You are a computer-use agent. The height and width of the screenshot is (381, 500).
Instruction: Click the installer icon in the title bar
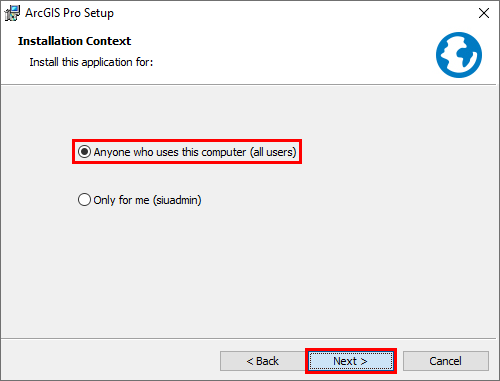(x=12, y=13)
